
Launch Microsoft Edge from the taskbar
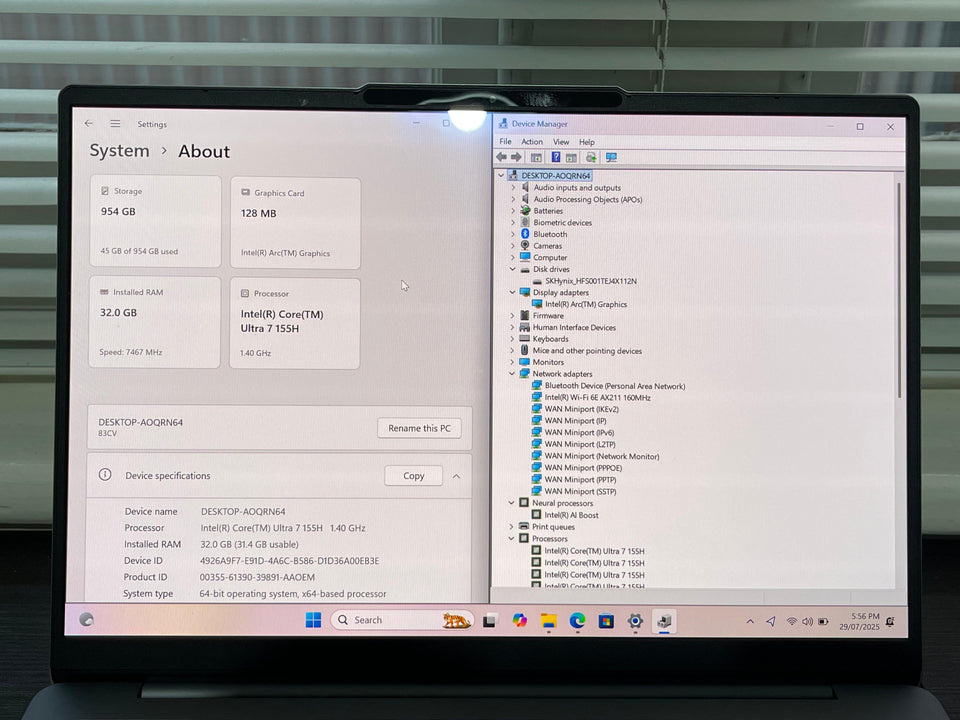pyautogui.click(x=577, y=621)
